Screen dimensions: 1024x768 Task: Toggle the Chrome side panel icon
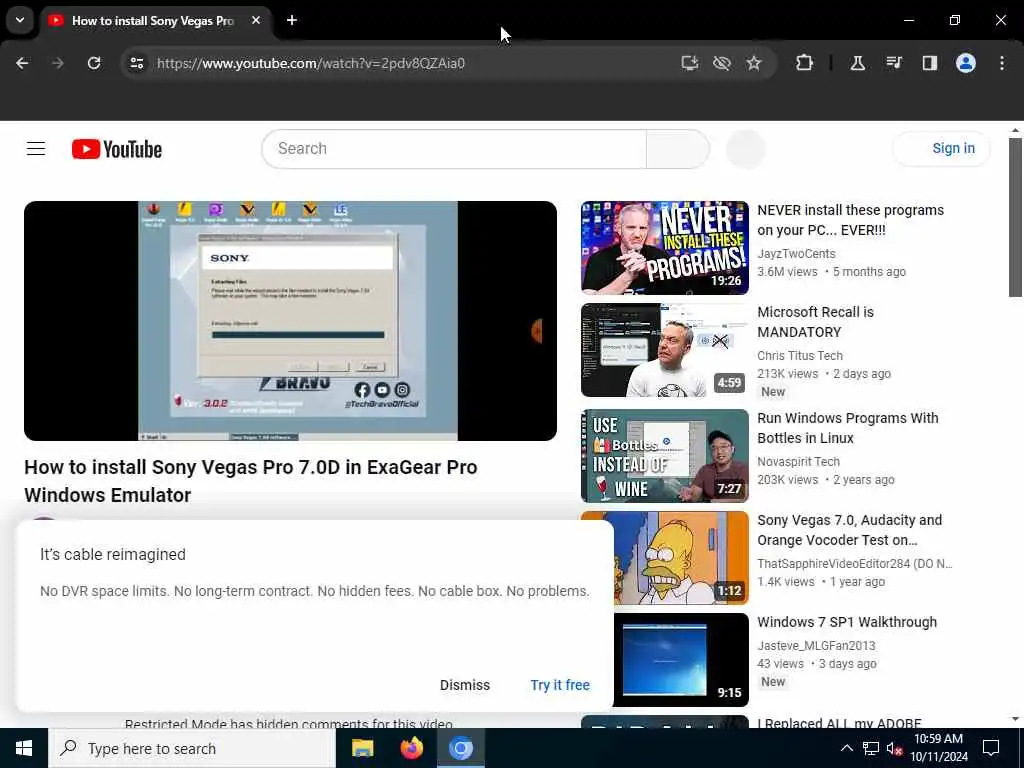tap(929, 63)
